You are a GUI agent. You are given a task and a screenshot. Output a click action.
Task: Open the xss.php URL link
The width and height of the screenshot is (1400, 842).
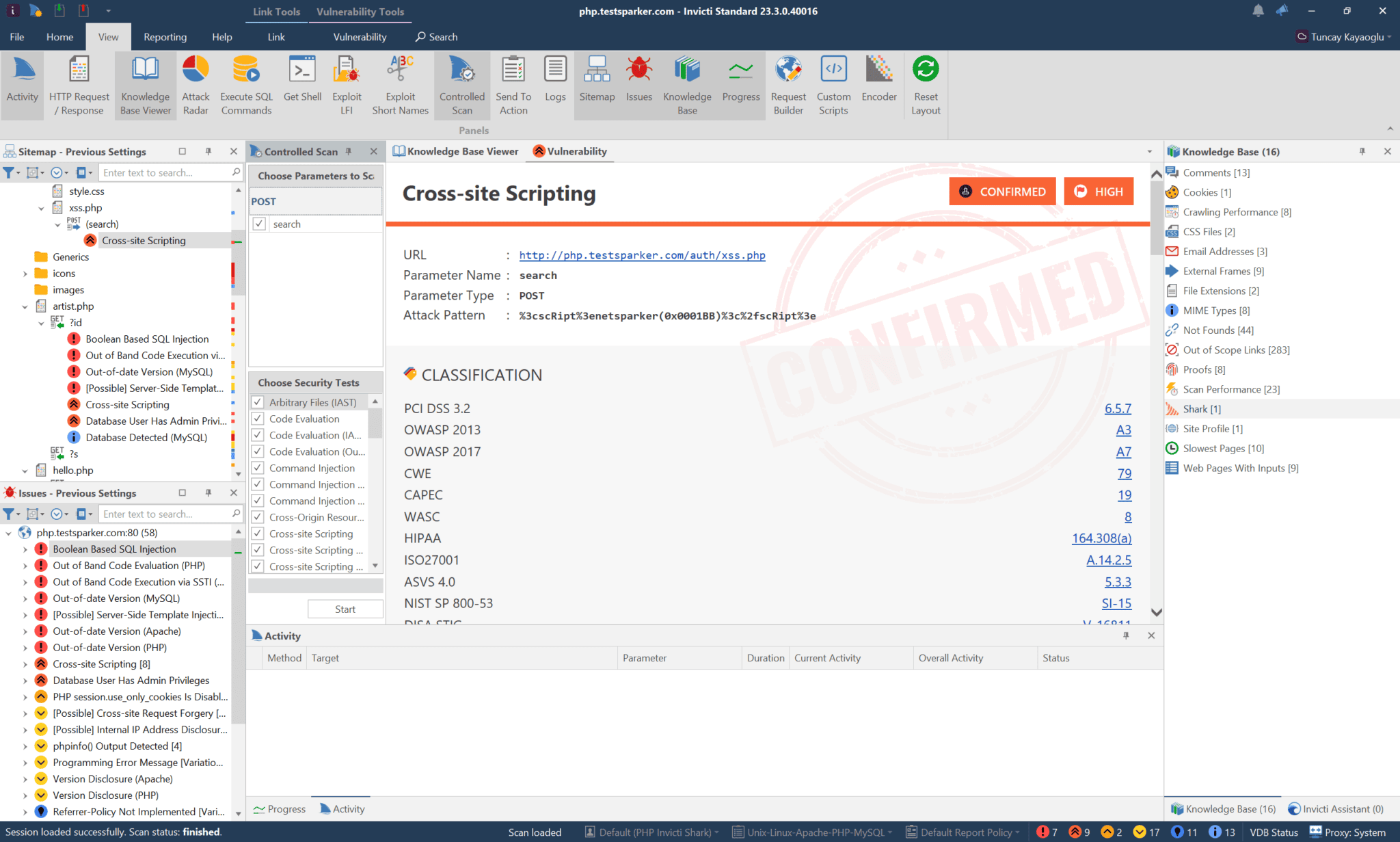642,255
